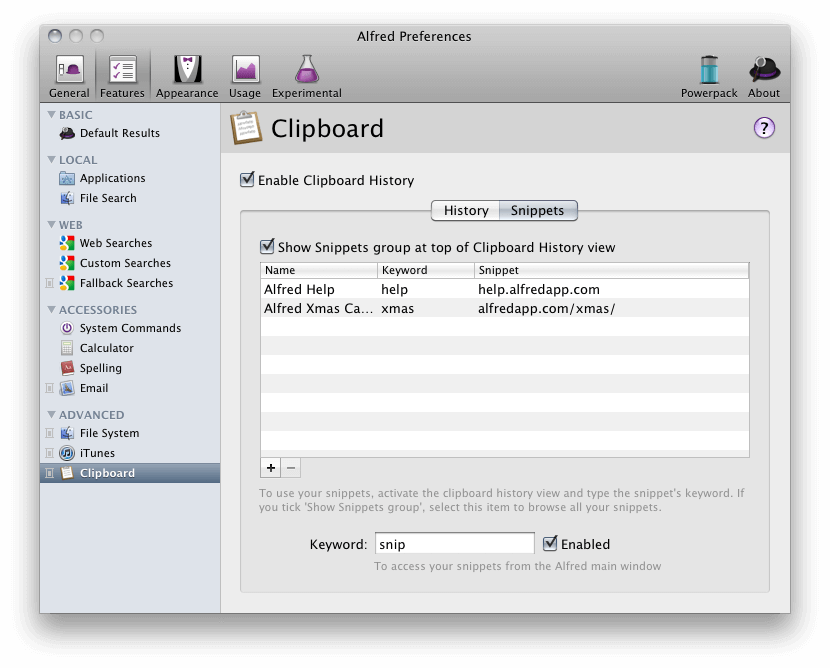830x668 pixels.
Task: Click the help keyword cell
Action: 394,290
